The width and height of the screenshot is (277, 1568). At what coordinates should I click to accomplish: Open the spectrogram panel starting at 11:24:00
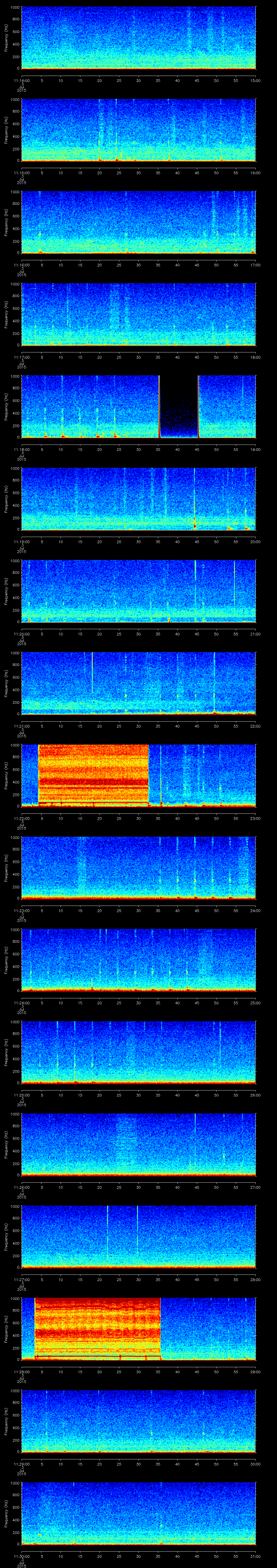click(x=138, y=960)
